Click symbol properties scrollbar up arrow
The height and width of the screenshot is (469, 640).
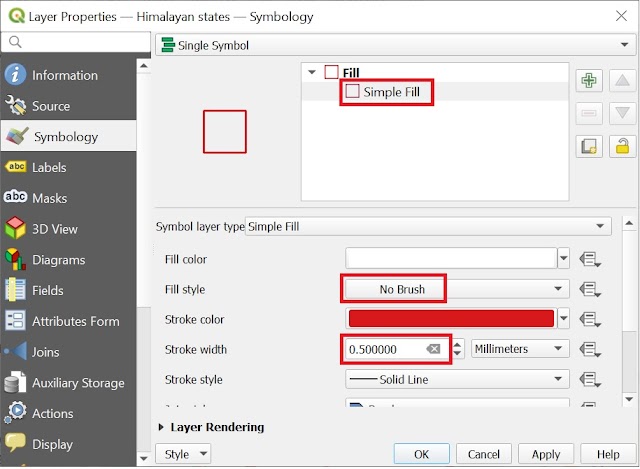click(x=629, y=223)
